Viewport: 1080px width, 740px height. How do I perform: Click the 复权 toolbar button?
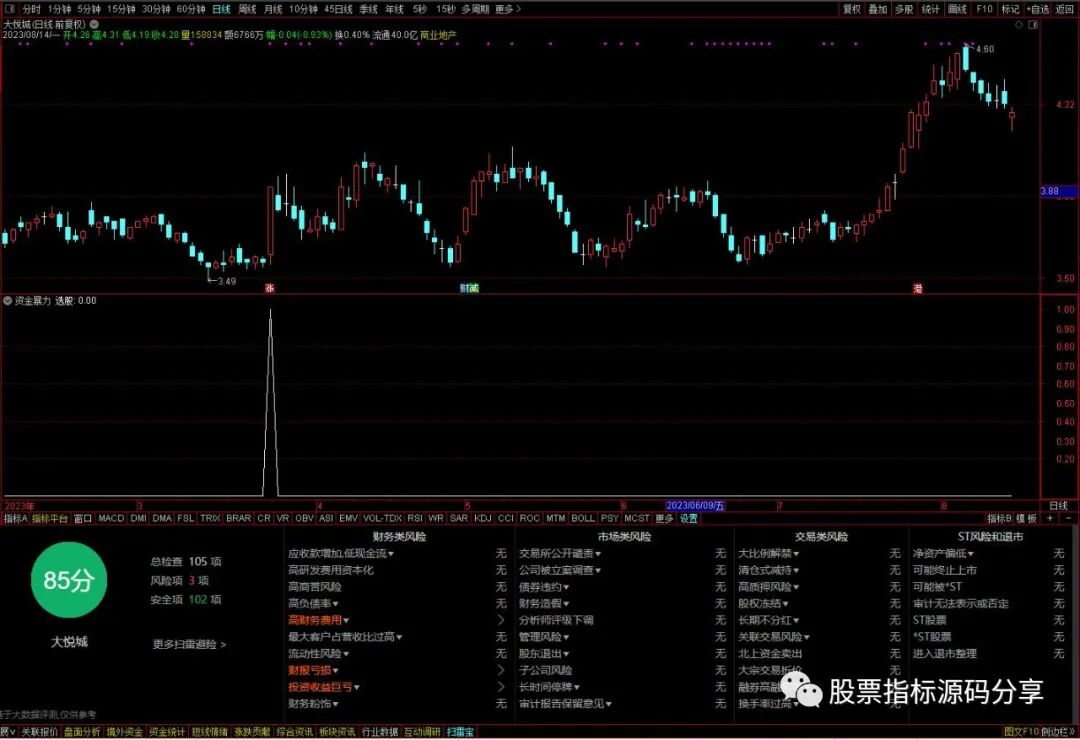pos(852,9)
